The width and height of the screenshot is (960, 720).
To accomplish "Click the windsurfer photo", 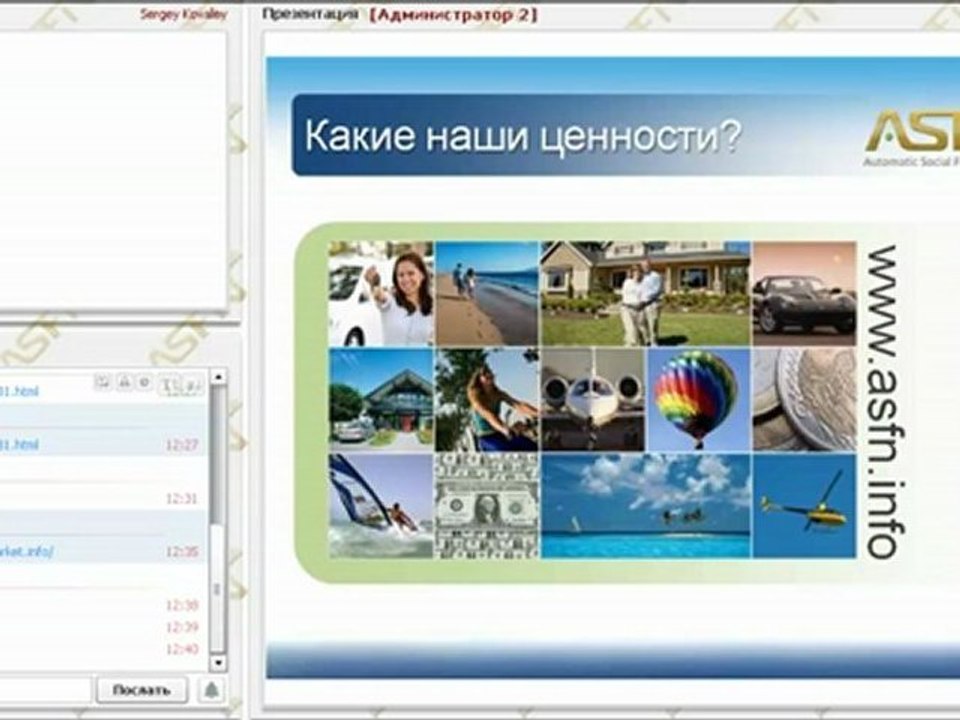I will [381, 506].
